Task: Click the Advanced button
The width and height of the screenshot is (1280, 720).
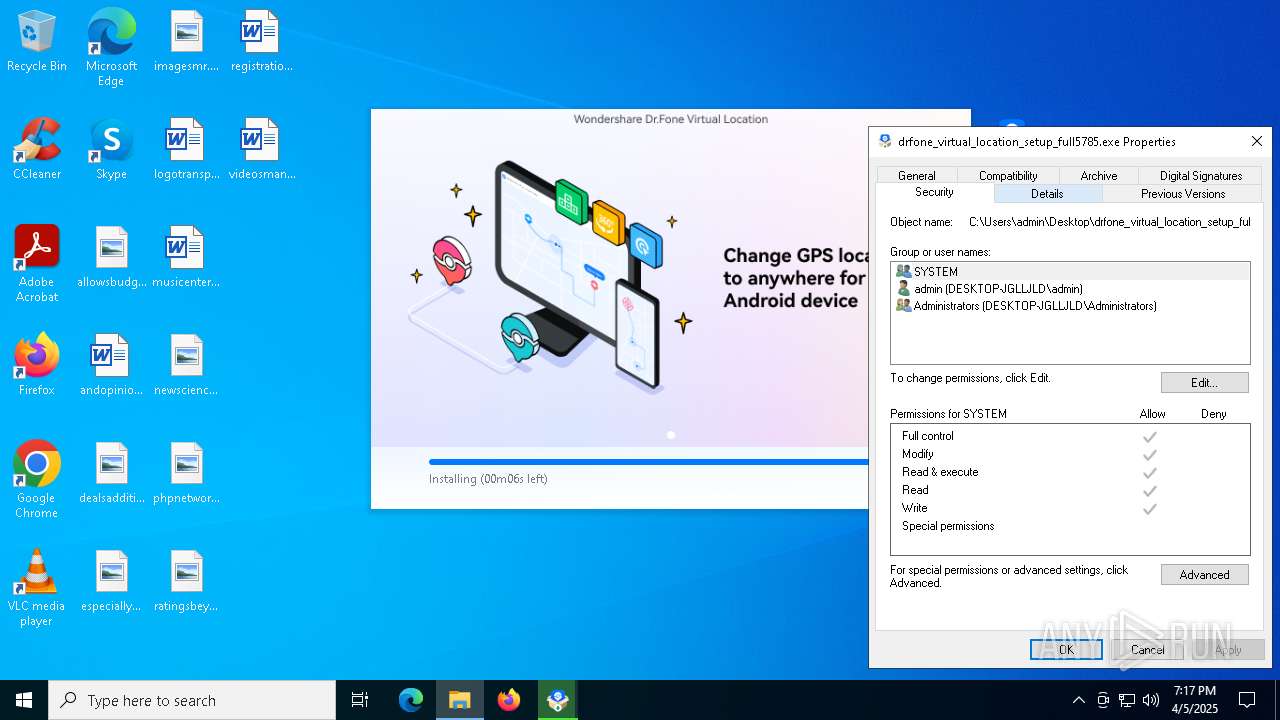Action: 1204,575
